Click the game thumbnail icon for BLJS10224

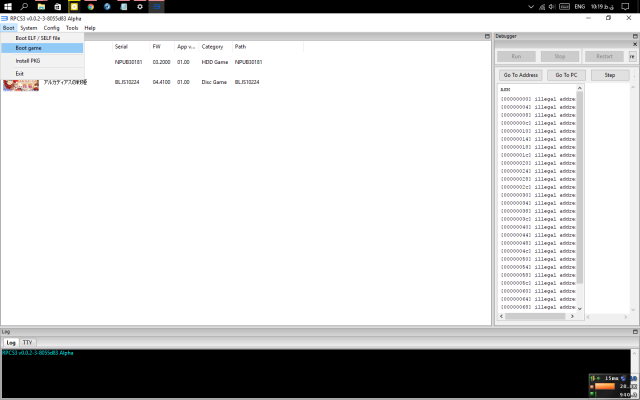20,83
